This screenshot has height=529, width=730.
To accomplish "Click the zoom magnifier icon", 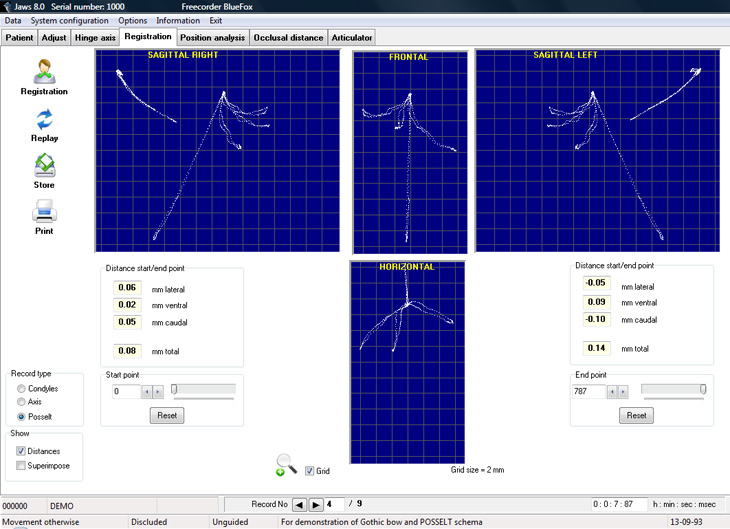I will tap(286, 465).
